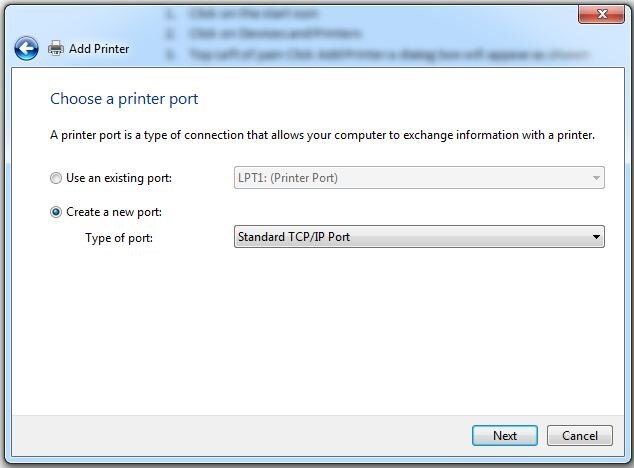The image size is (634, 468).
Task: Select the Create a new port radio button
Action: click(x=56, y=212)
